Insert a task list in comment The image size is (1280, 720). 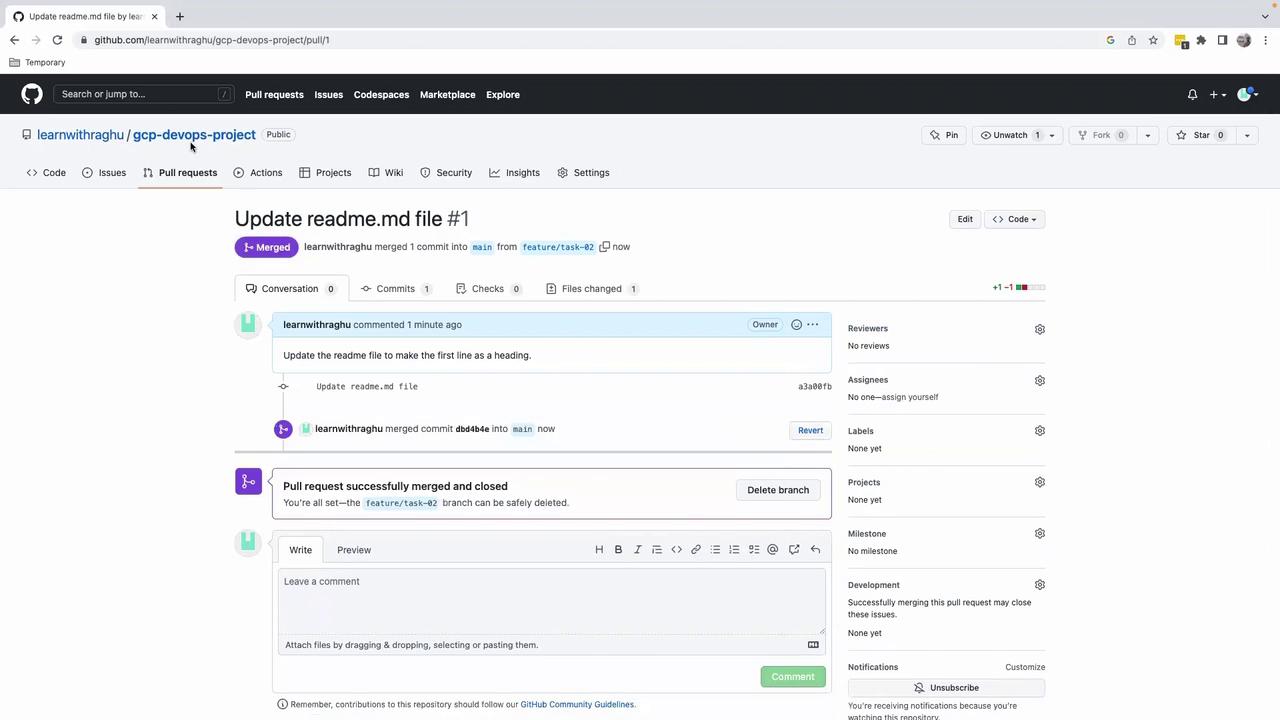pos(754,549)
